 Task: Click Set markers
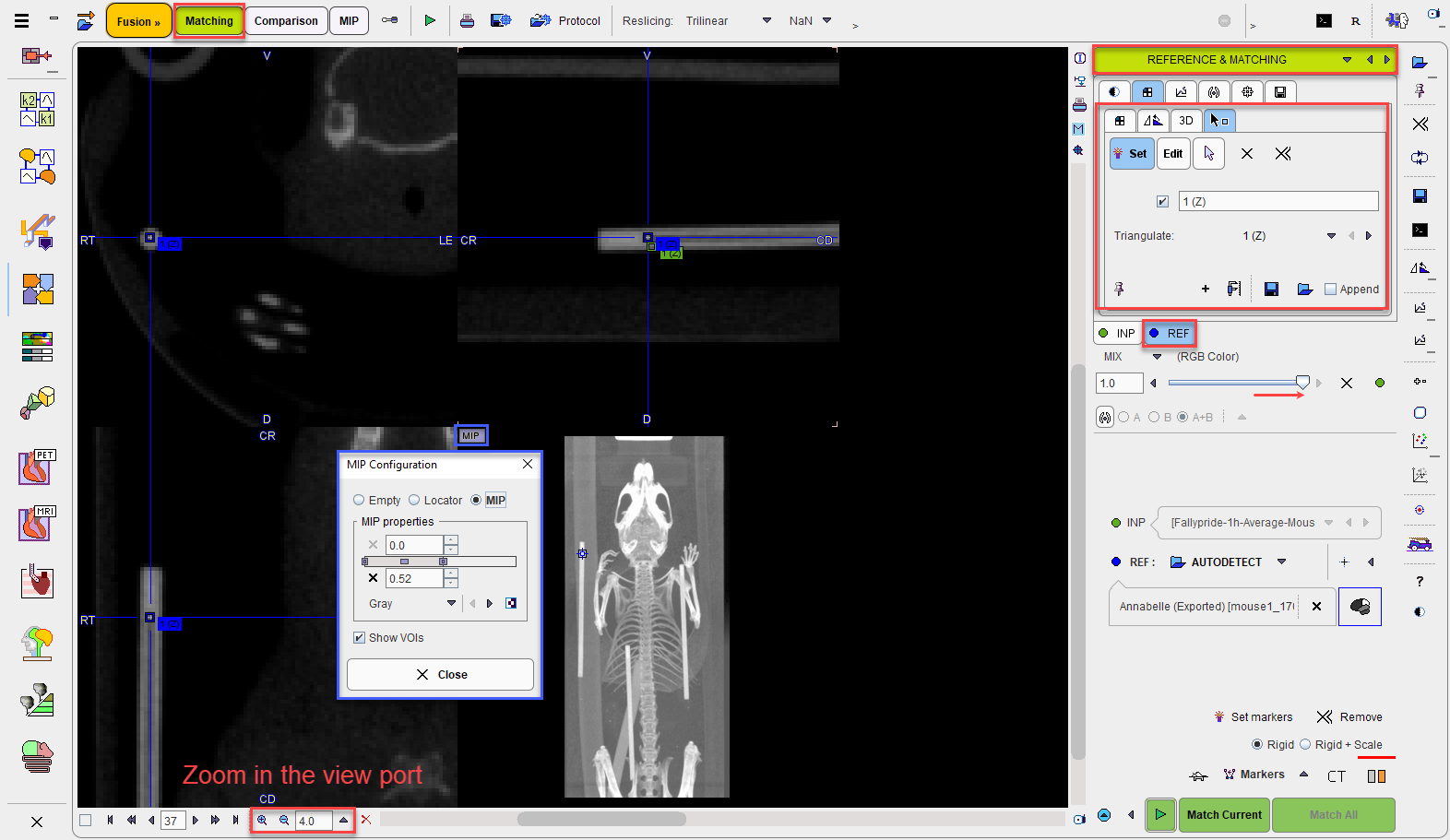(1253, 716)
